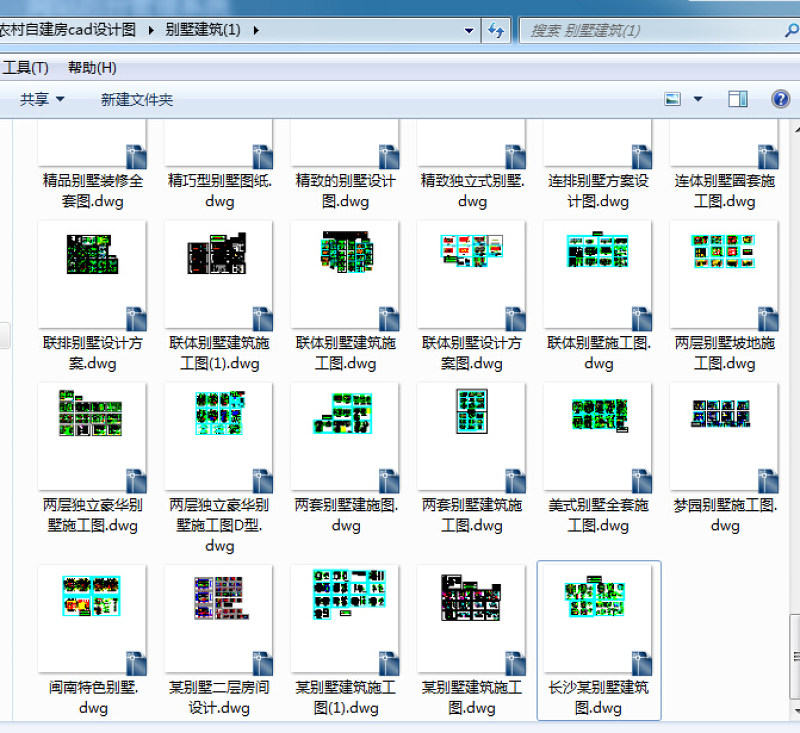
Task: Click the 精致的别墅设计图.dwg file name
Action: 345,191
